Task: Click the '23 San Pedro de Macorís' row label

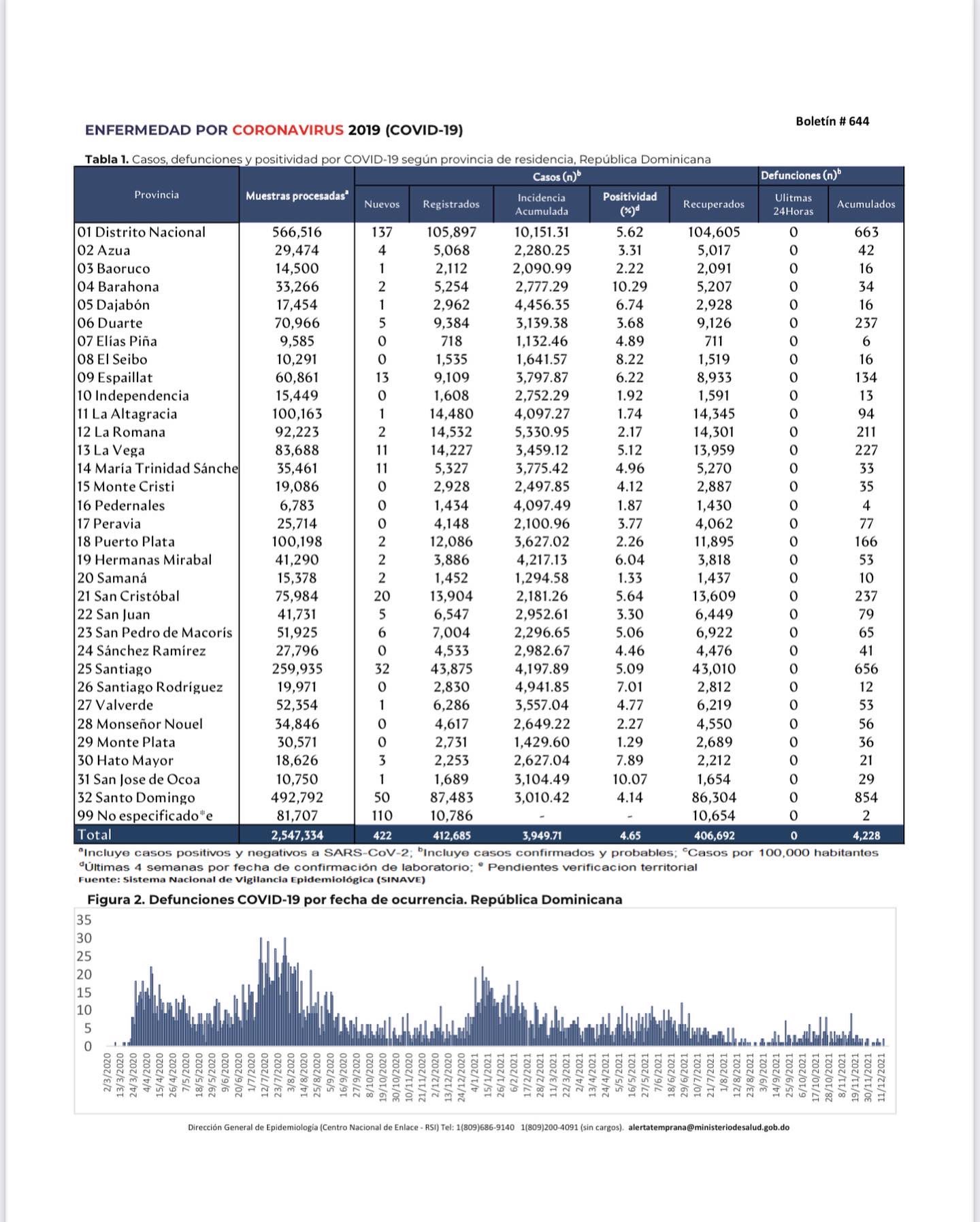Action: [x=154, y=632]
